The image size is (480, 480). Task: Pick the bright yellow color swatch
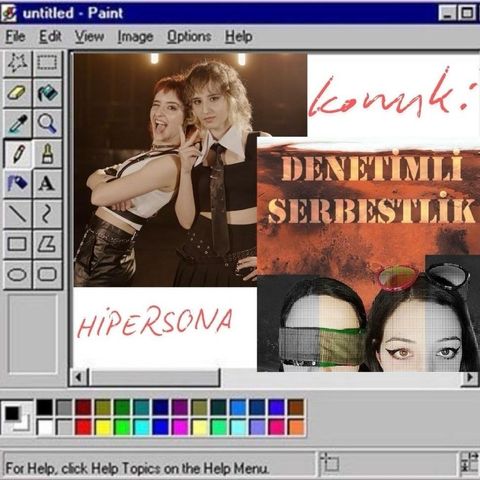click(102, 427)
